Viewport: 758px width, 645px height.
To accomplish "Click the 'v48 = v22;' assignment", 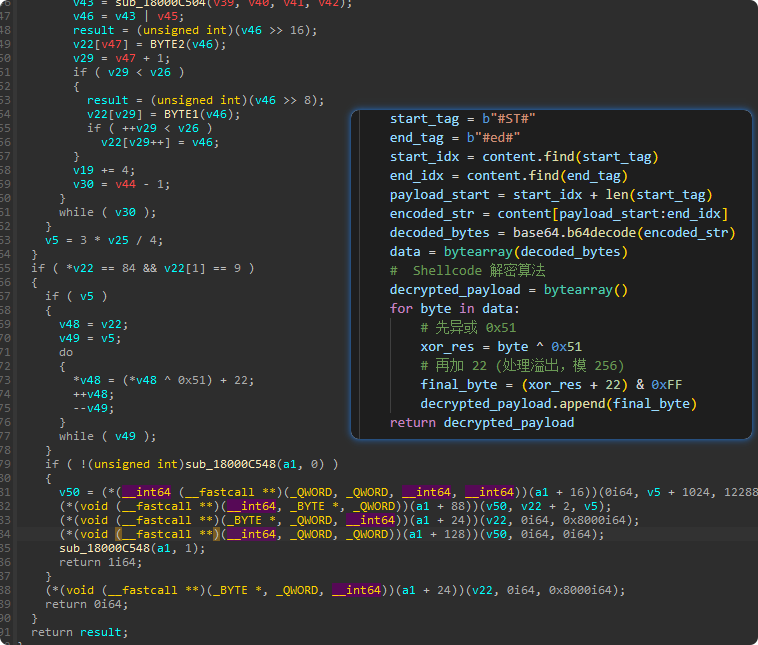I will click(x=93, y=324).
